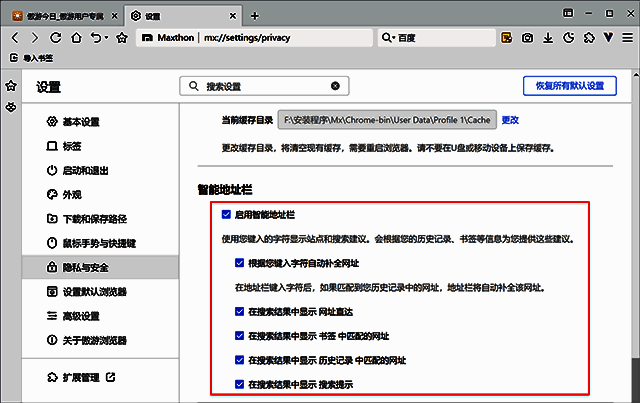The image size is (640, 403).
Task: Toggle 根据您键入字符自动补全网址 checkbox
Action: coord(240,263)
